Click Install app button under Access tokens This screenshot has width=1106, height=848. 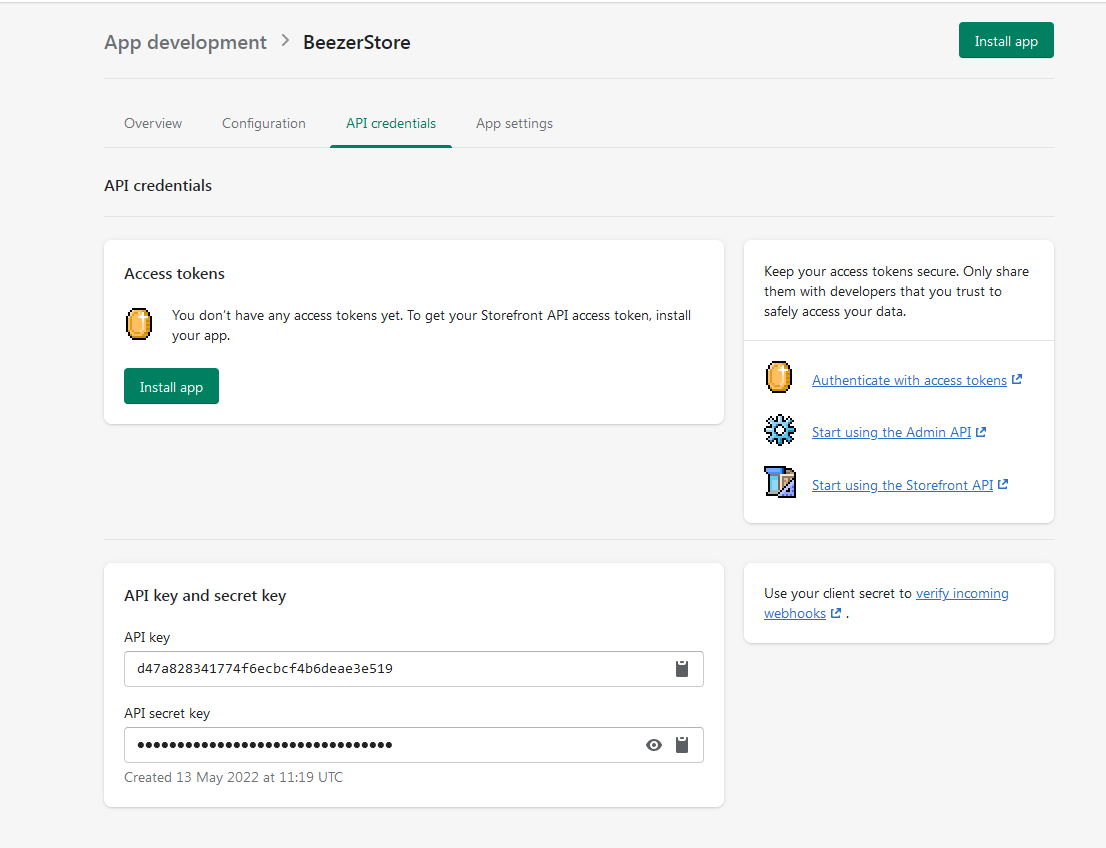click(x=171, y=387)
